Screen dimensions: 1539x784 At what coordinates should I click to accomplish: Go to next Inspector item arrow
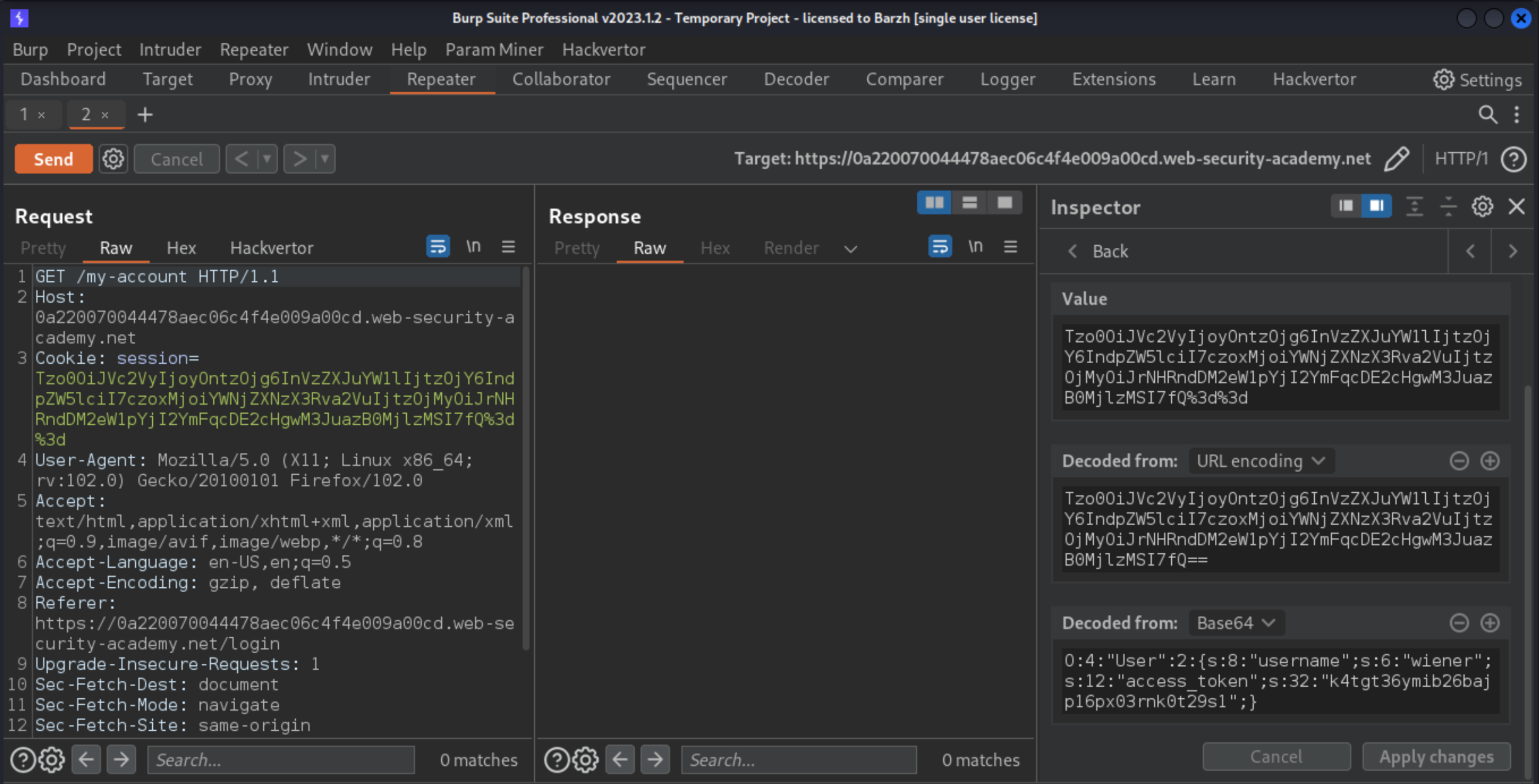pos(1512,252)
